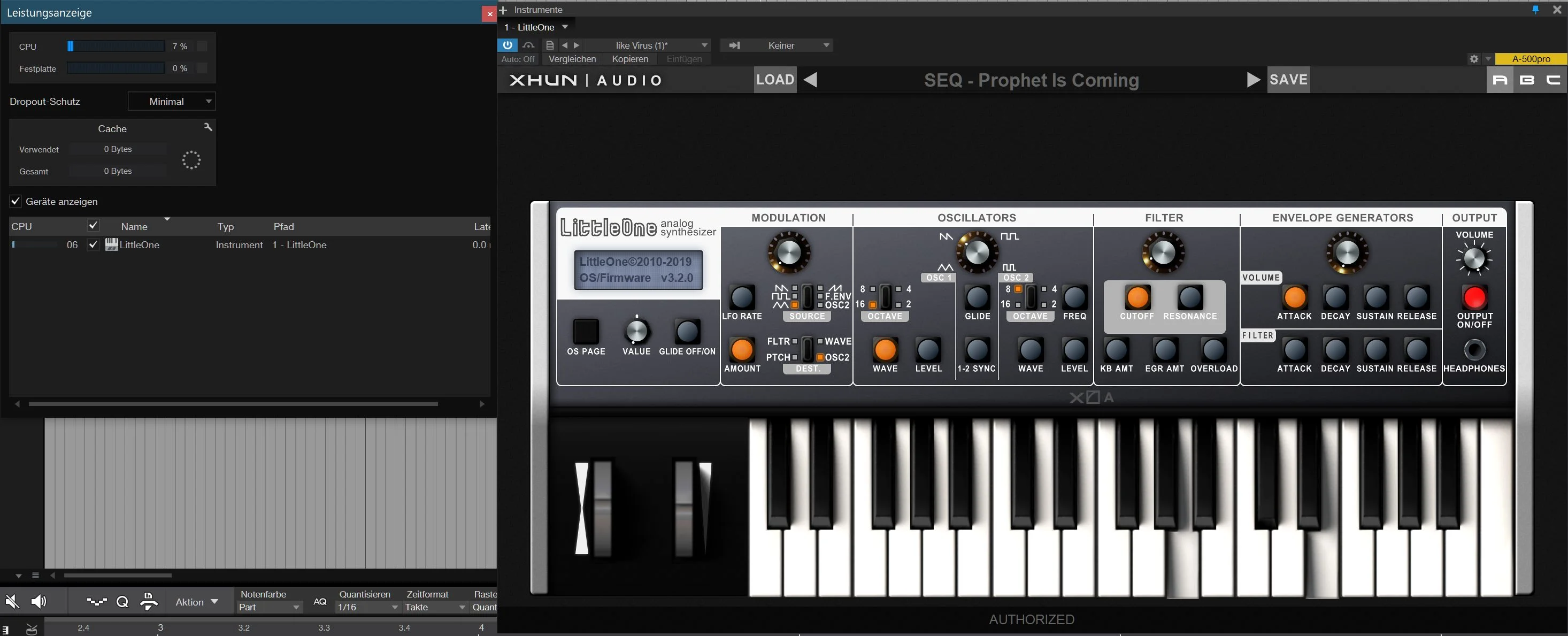The height and width of the screenshot is (636, 1568).
Task: Expand the Quantisieren 1/16 dropdown
Action: point(368,607)
